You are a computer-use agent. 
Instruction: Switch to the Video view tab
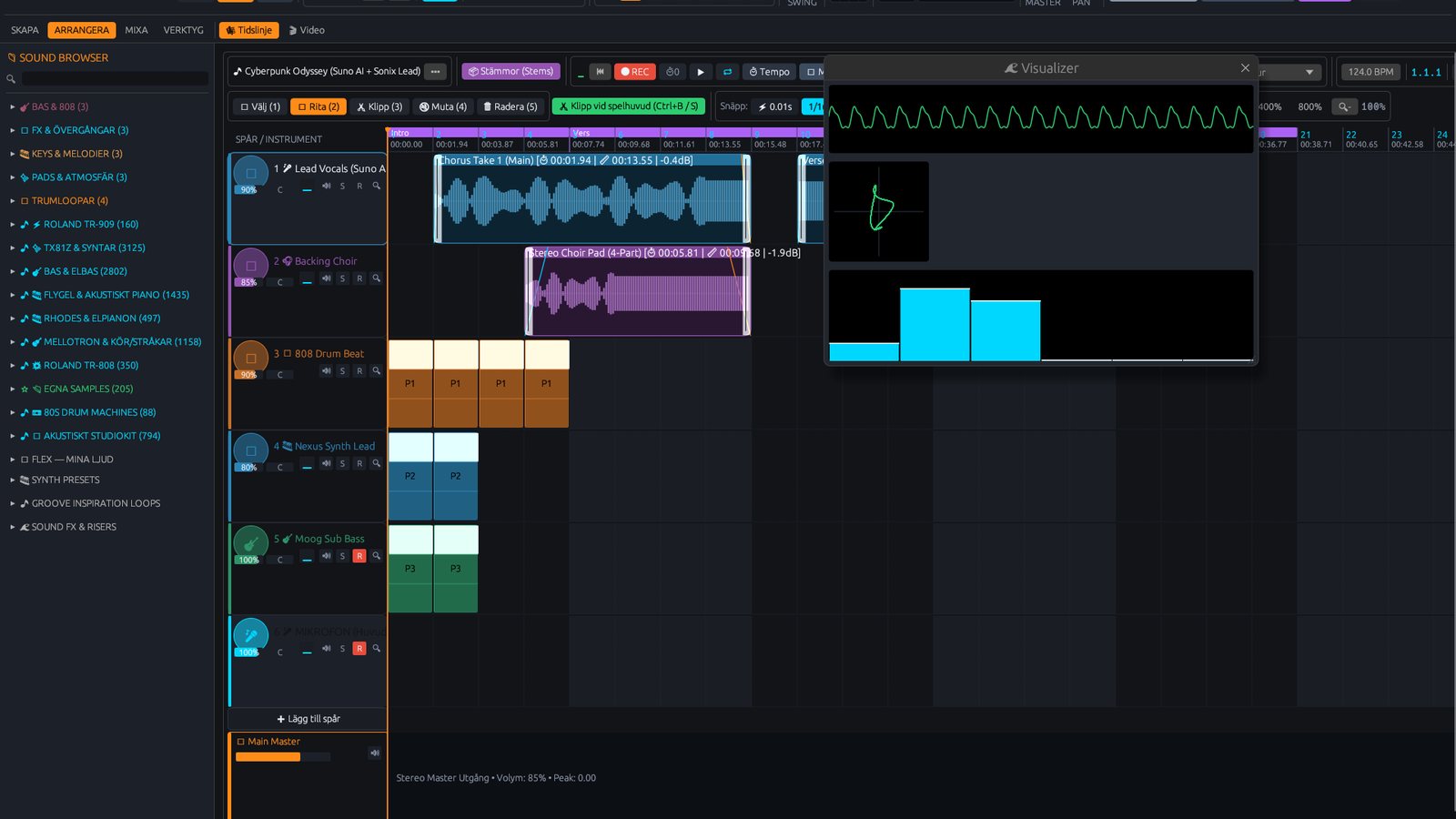307,30
